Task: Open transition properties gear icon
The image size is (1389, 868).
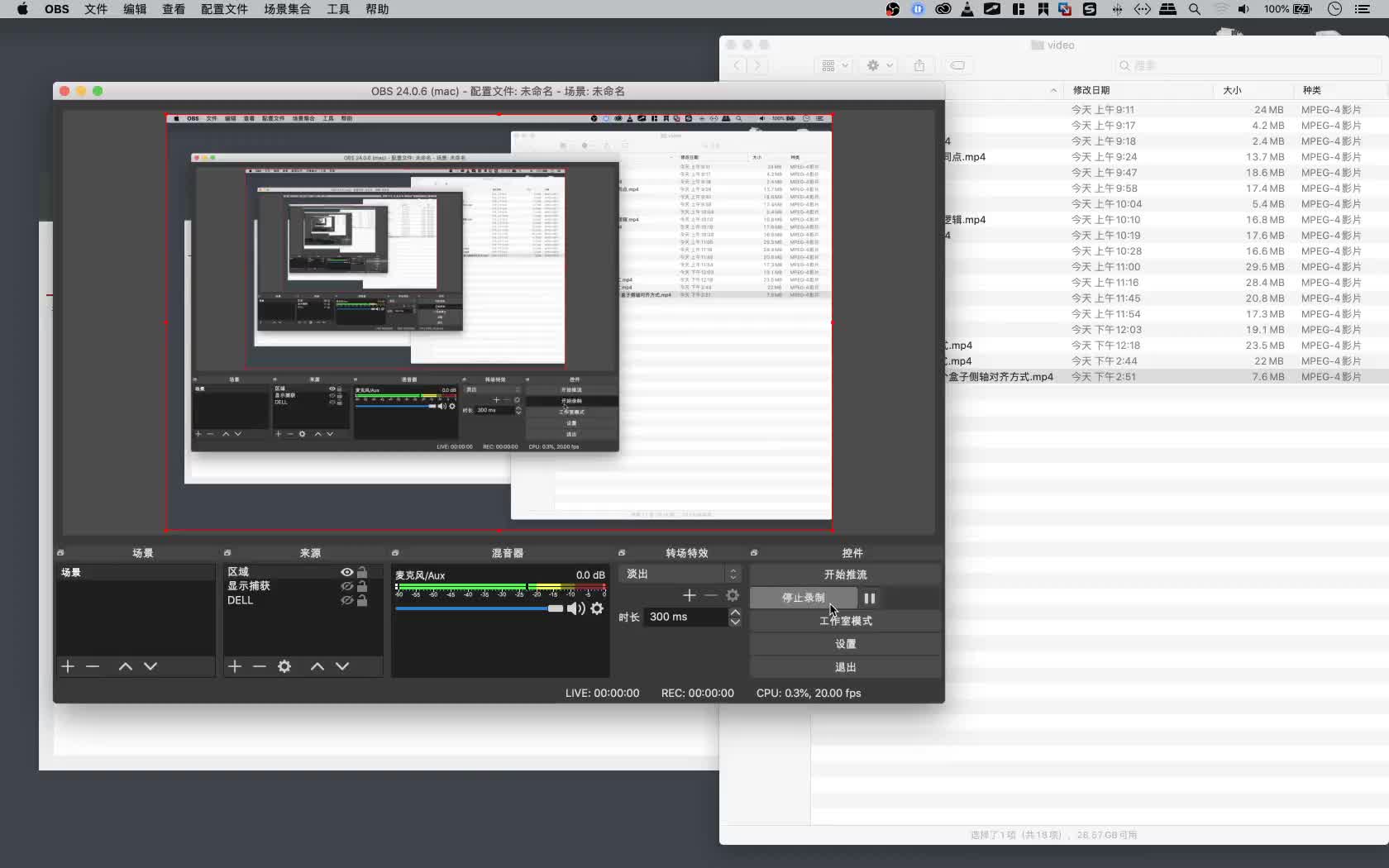Action: click(x=733, y=595)
